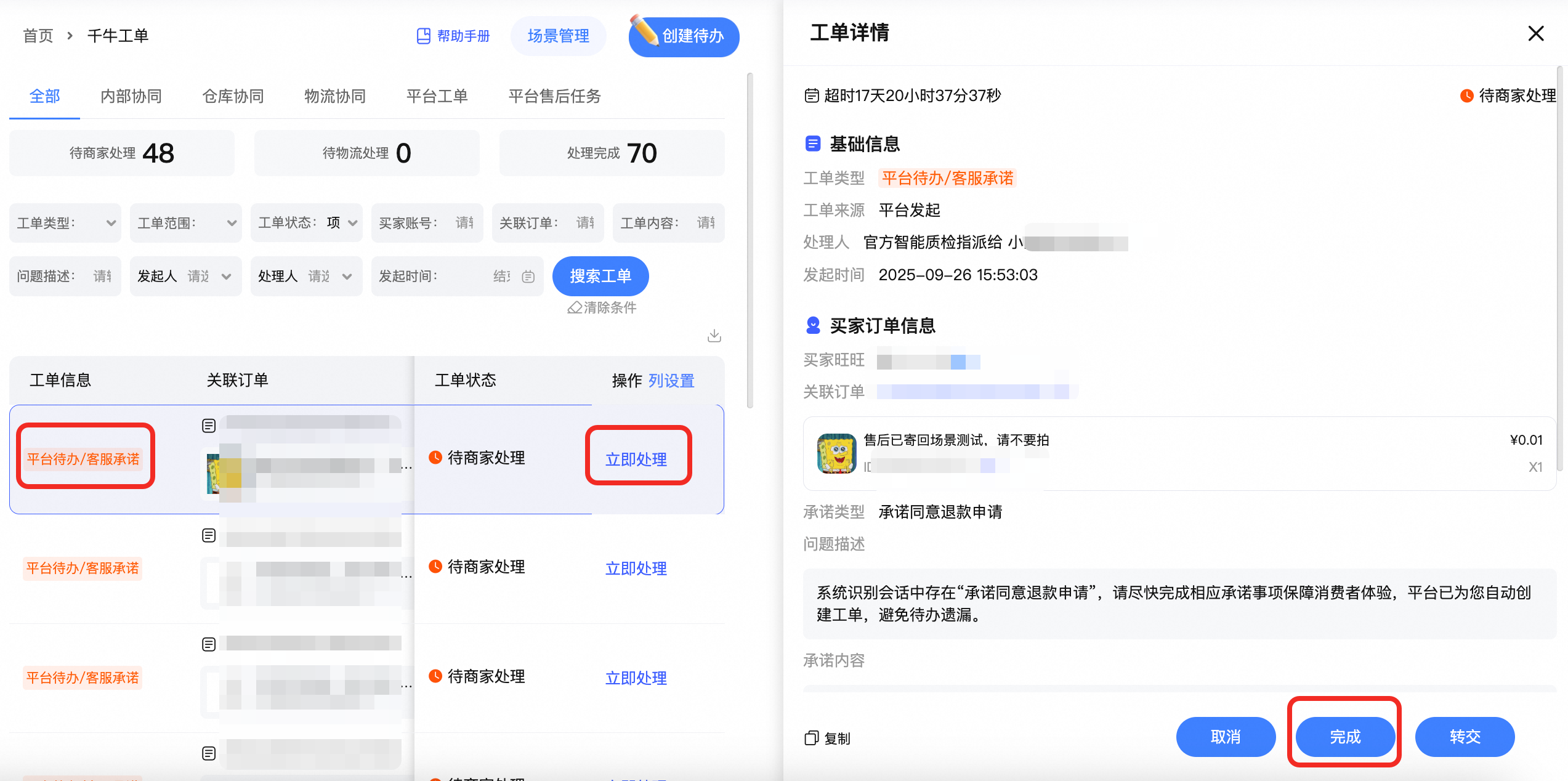This screenshot has width=1568, height=781.
Task: Click the download export icon above the table
Action: pos(714,336)
